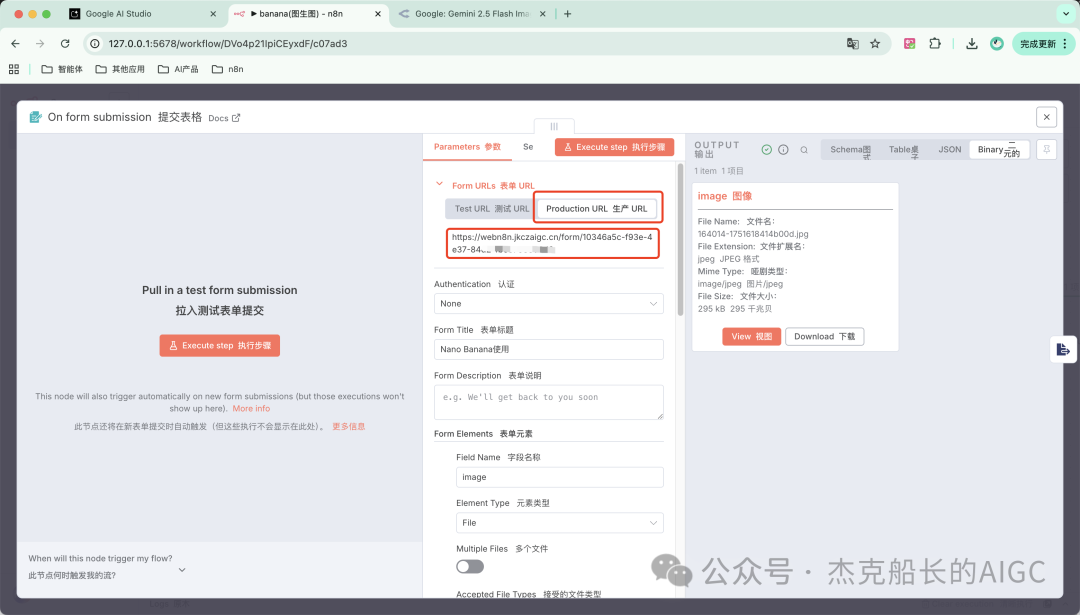Click the 更多信息 link
This screenshot has height=615, width=1080.
click(x=349, y=426)
